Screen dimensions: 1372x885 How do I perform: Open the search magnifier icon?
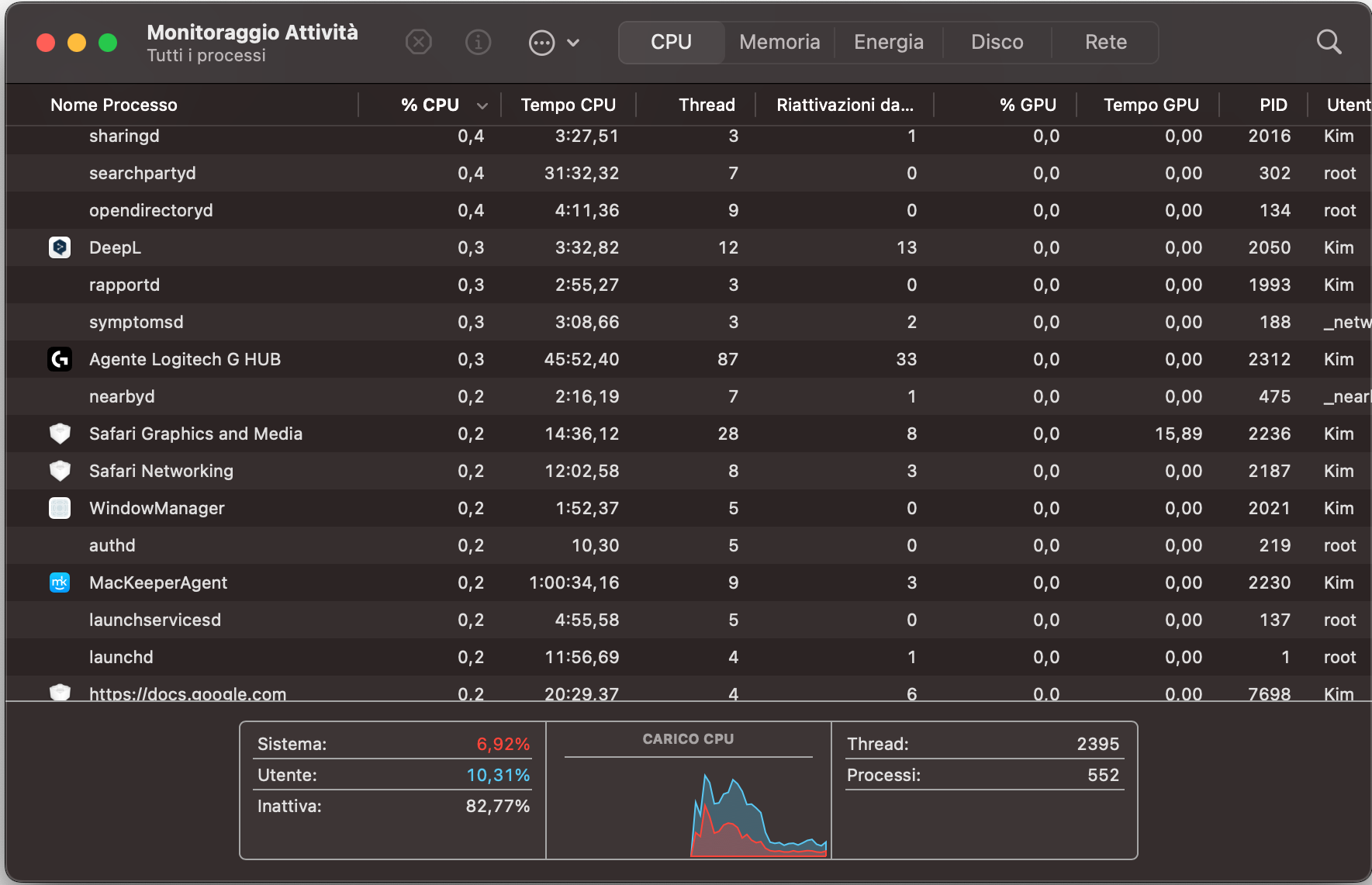click(x=1329, y=42)
